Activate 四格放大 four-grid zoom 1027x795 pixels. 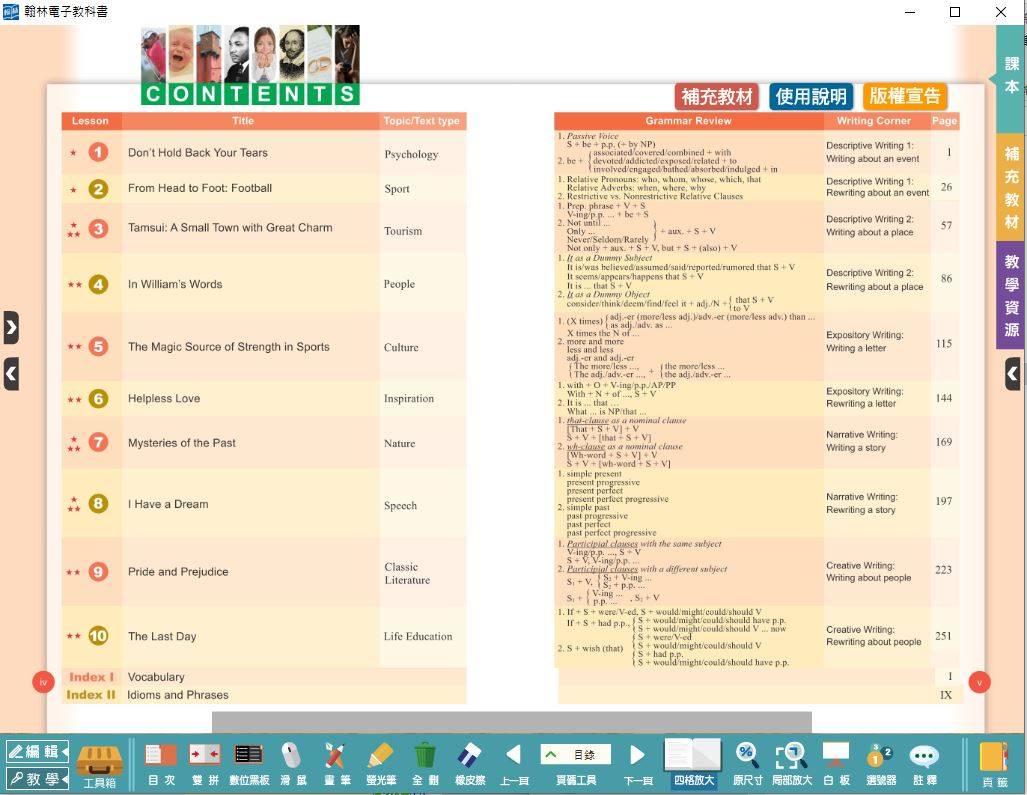coord(694,764)
